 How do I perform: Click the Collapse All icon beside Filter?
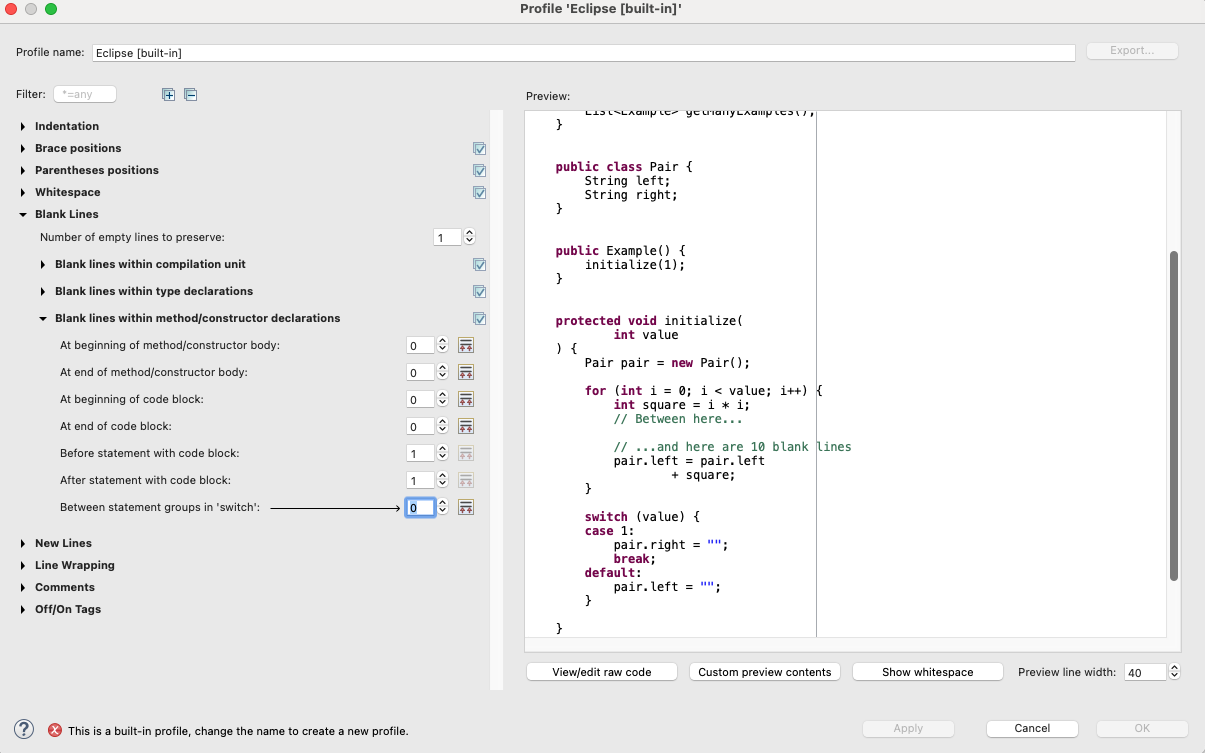(x=191, y=95)
